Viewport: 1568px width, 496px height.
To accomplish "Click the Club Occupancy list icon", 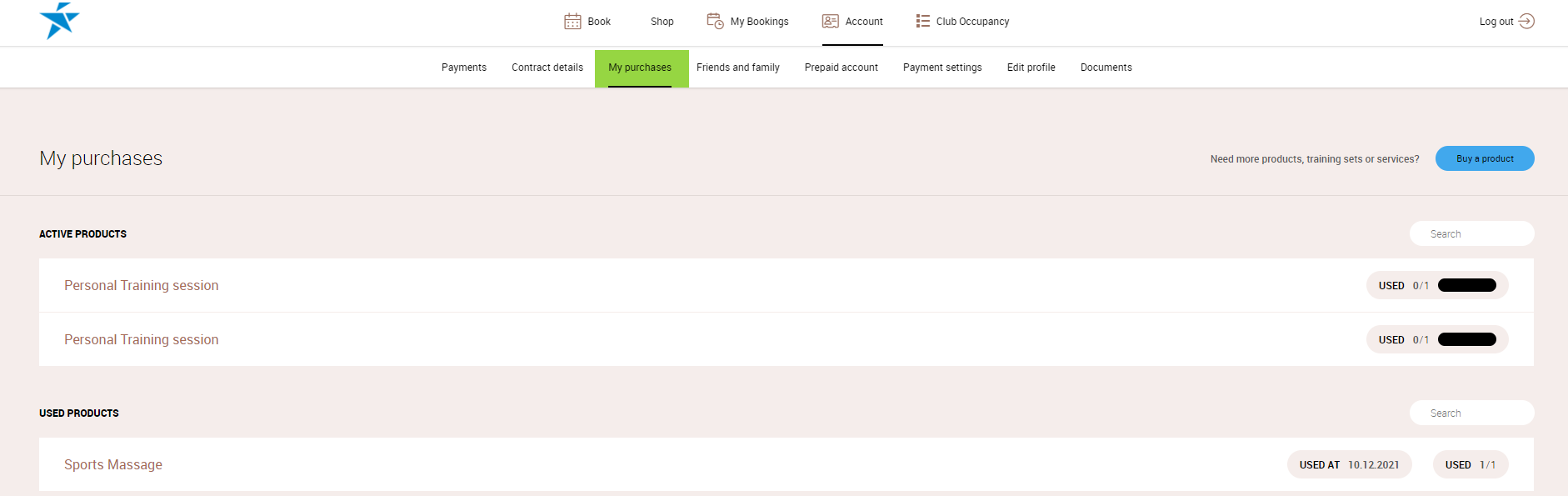I will [x=922, y=22].
